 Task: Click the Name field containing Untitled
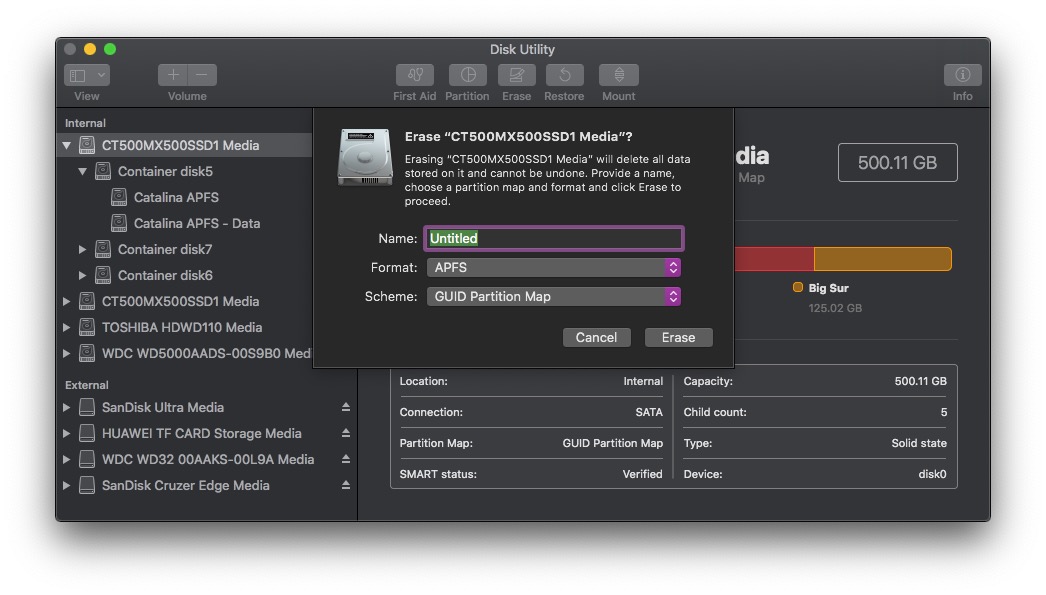[x=554, y=238]
